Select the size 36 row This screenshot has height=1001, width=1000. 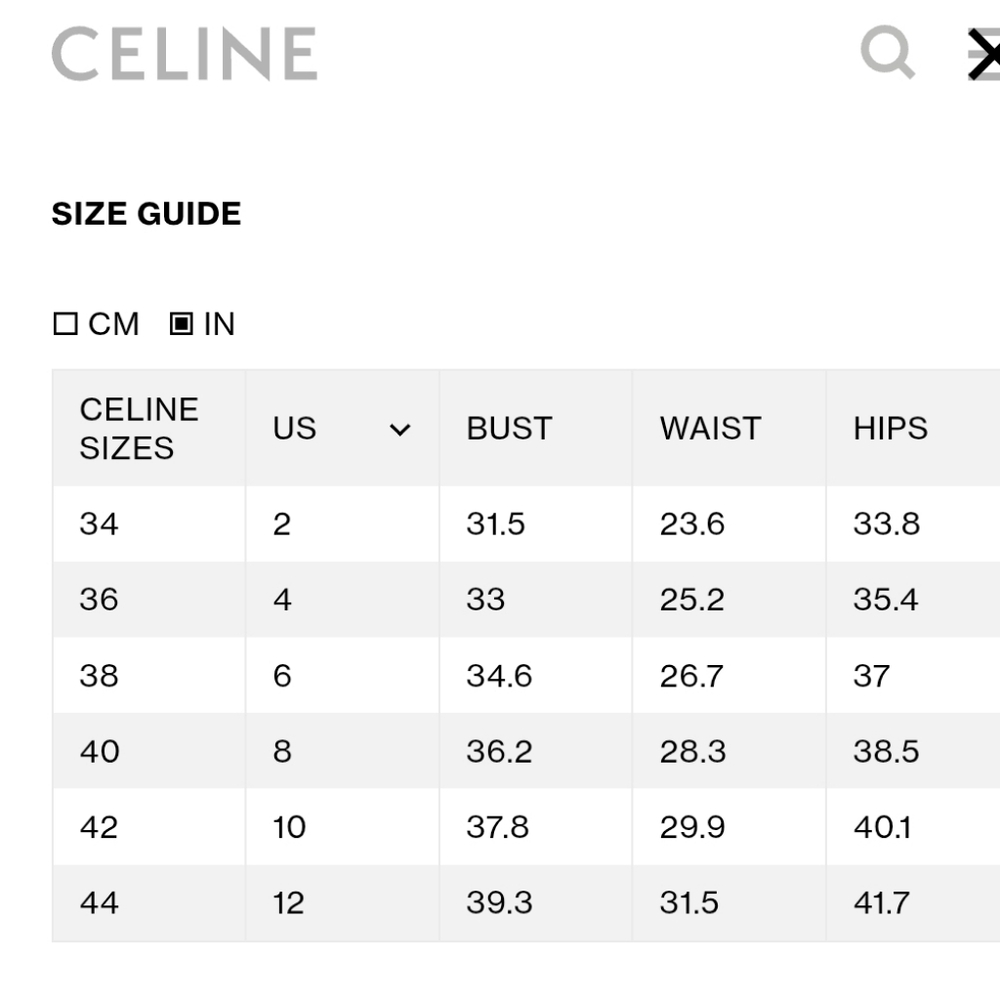click(x=526, y=599)
